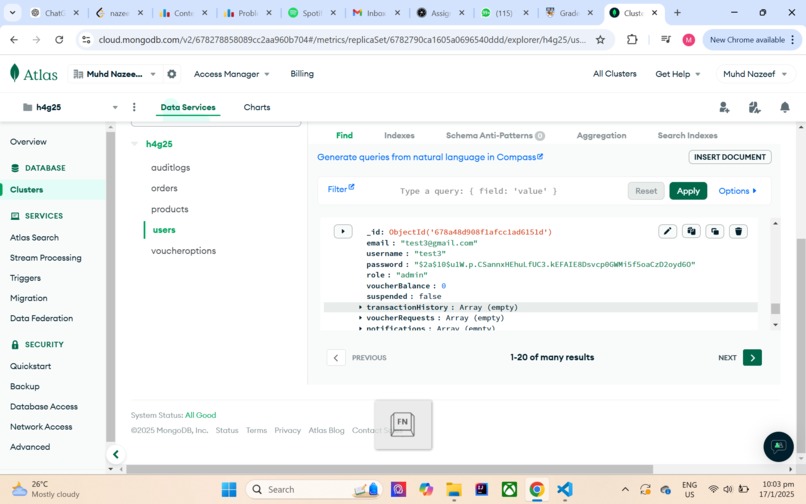This screenshot has height=504, width=806.
Task: Click INSERT DOCUMENT button
Action: tap(729, 157)
